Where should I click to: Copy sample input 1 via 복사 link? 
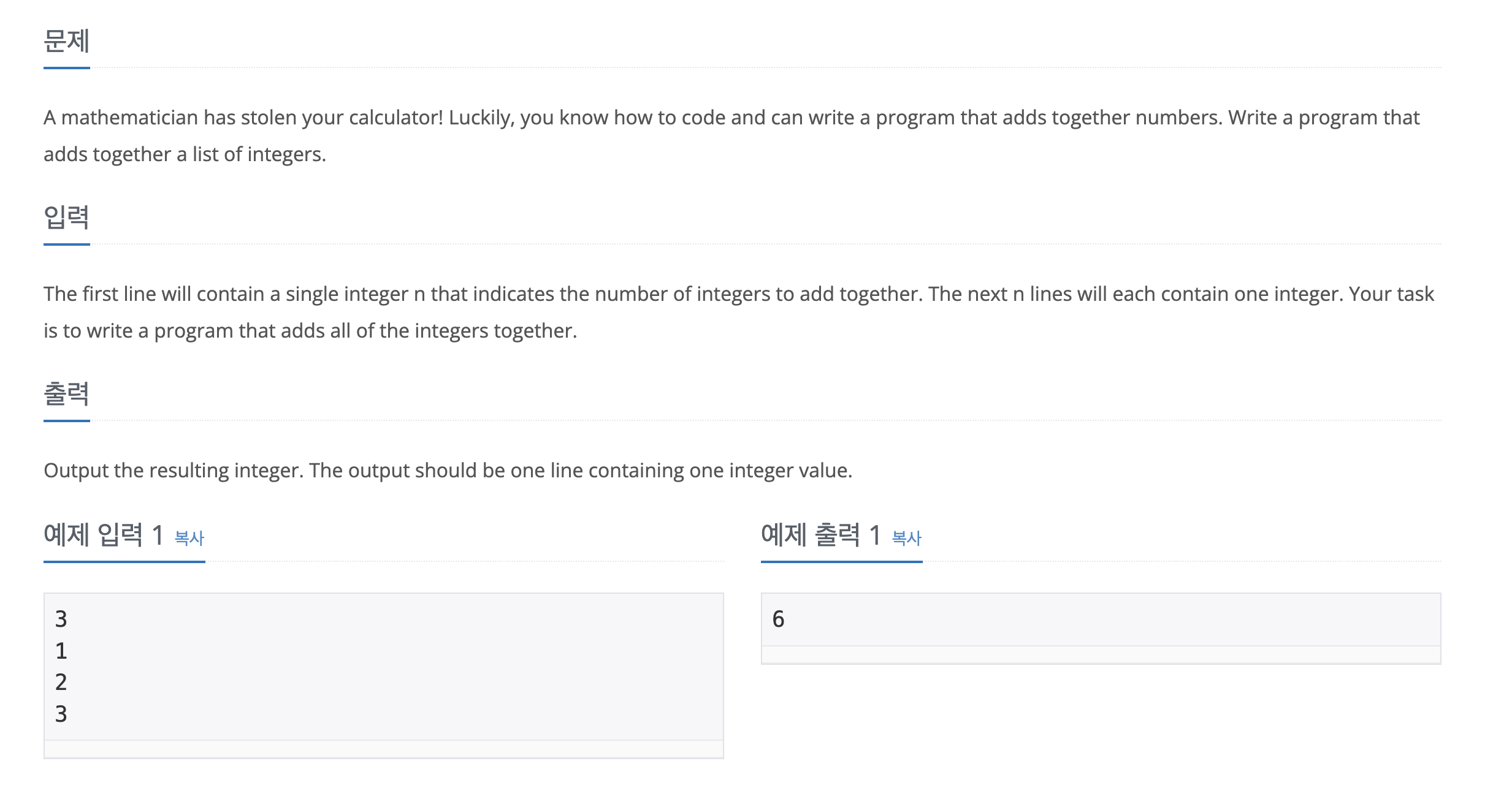[189, 538]
